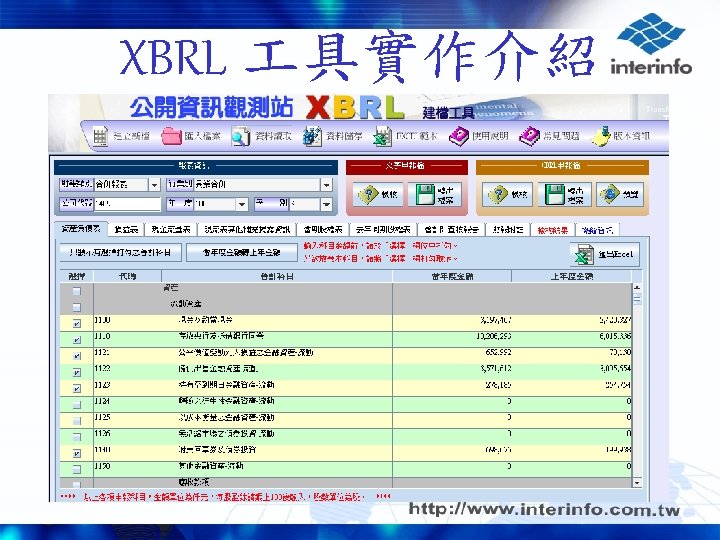Check the box for code 1150 row
The height and width of the screenshot is (540, 720).
[x=77, y=469]
